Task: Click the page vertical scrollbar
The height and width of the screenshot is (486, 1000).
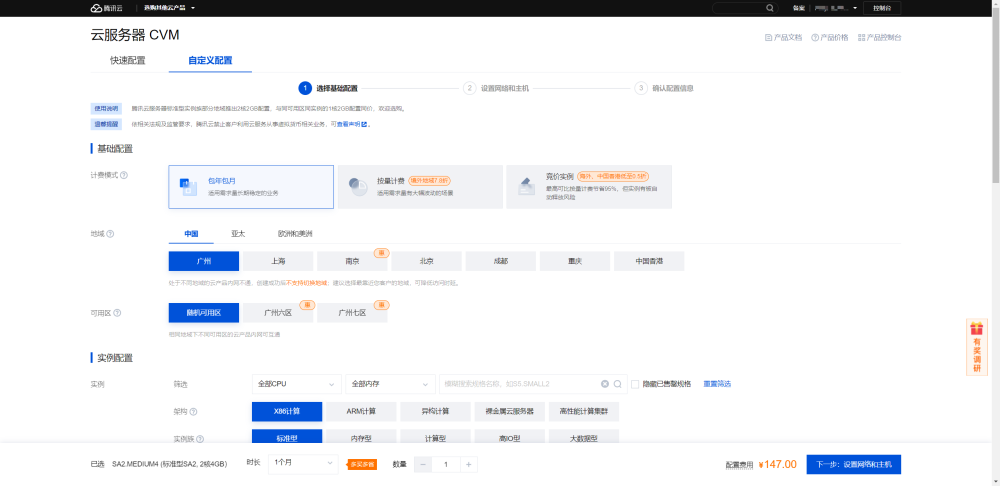Action: tap(996, 96)
